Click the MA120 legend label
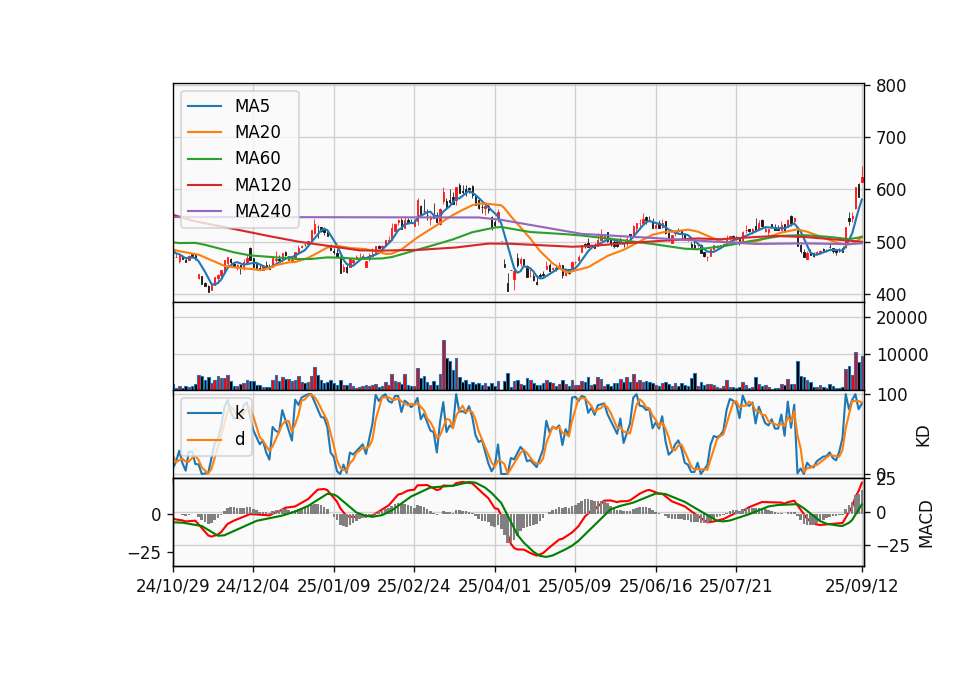This screenshot has height=690, width=960. coord(263,185)
